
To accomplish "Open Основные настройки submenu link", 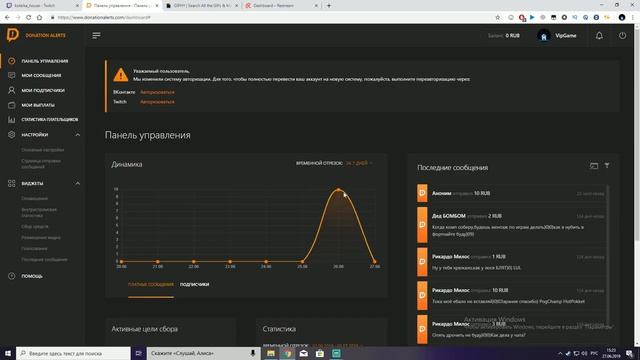I will 42,150.
